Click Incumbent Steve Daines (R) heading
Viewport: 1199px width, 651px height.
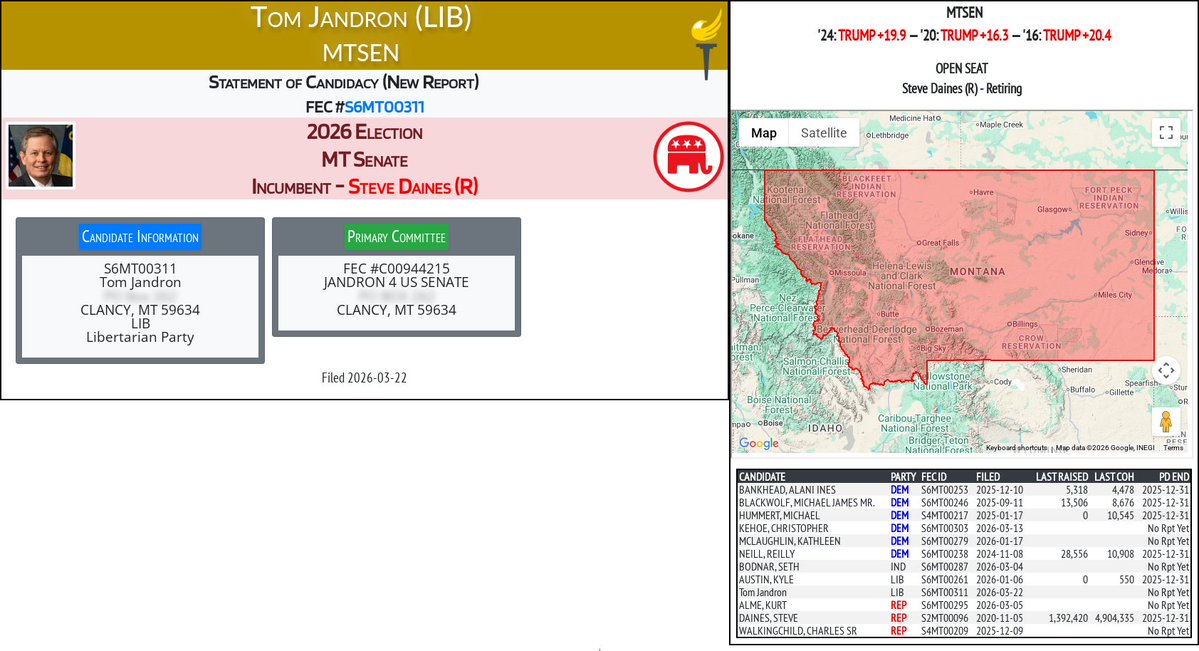[x=365, y=187]
